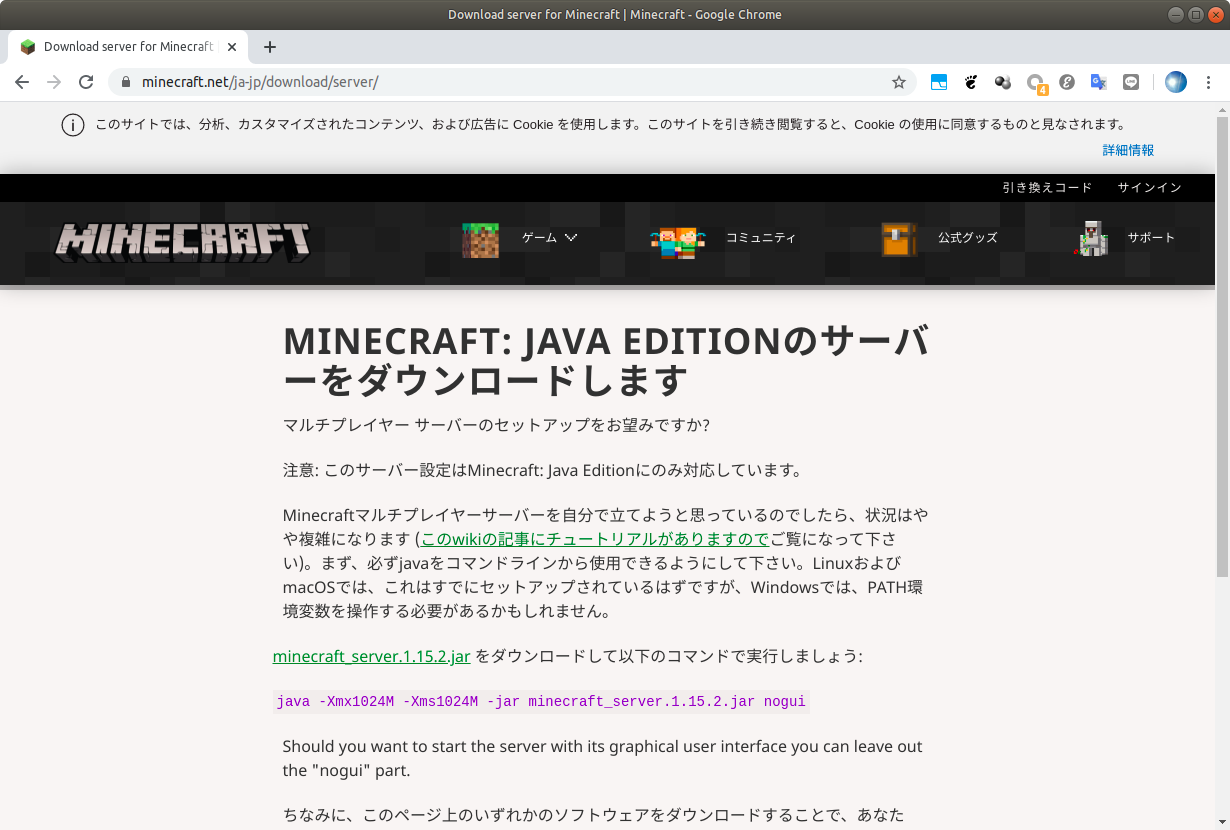Expand the ゲーム dropdown chevron
1230x830 pixels.
[x=571, y=238]
